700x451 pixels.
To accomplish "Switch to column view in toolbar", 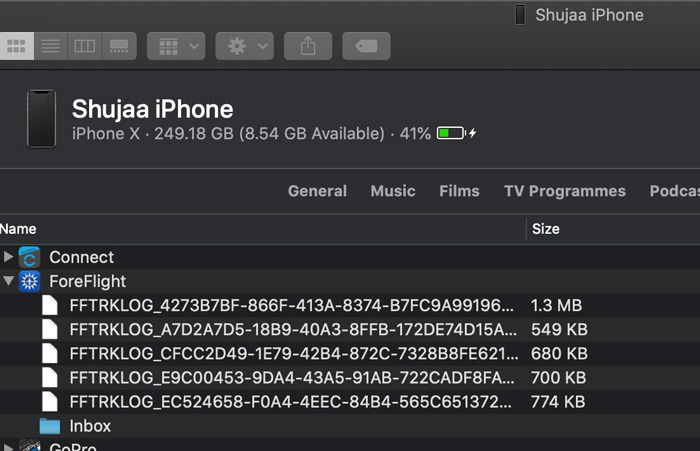I will coord(84,46).
